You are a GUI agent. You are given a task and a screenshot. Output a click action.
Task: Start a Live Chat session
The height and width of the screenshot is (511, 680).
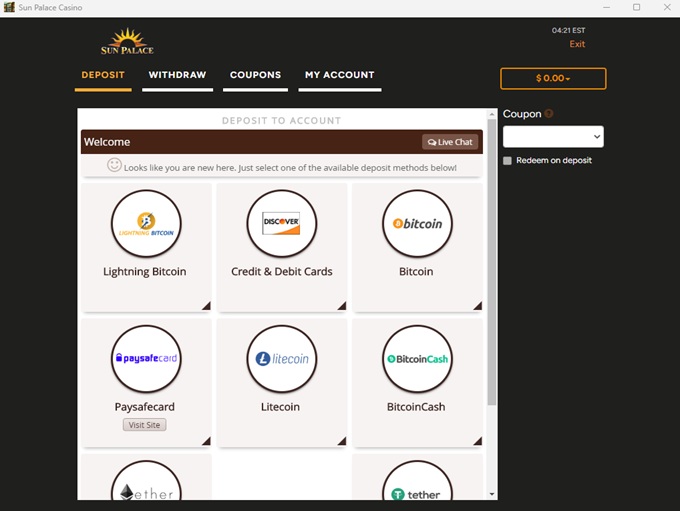click(450, 142)
